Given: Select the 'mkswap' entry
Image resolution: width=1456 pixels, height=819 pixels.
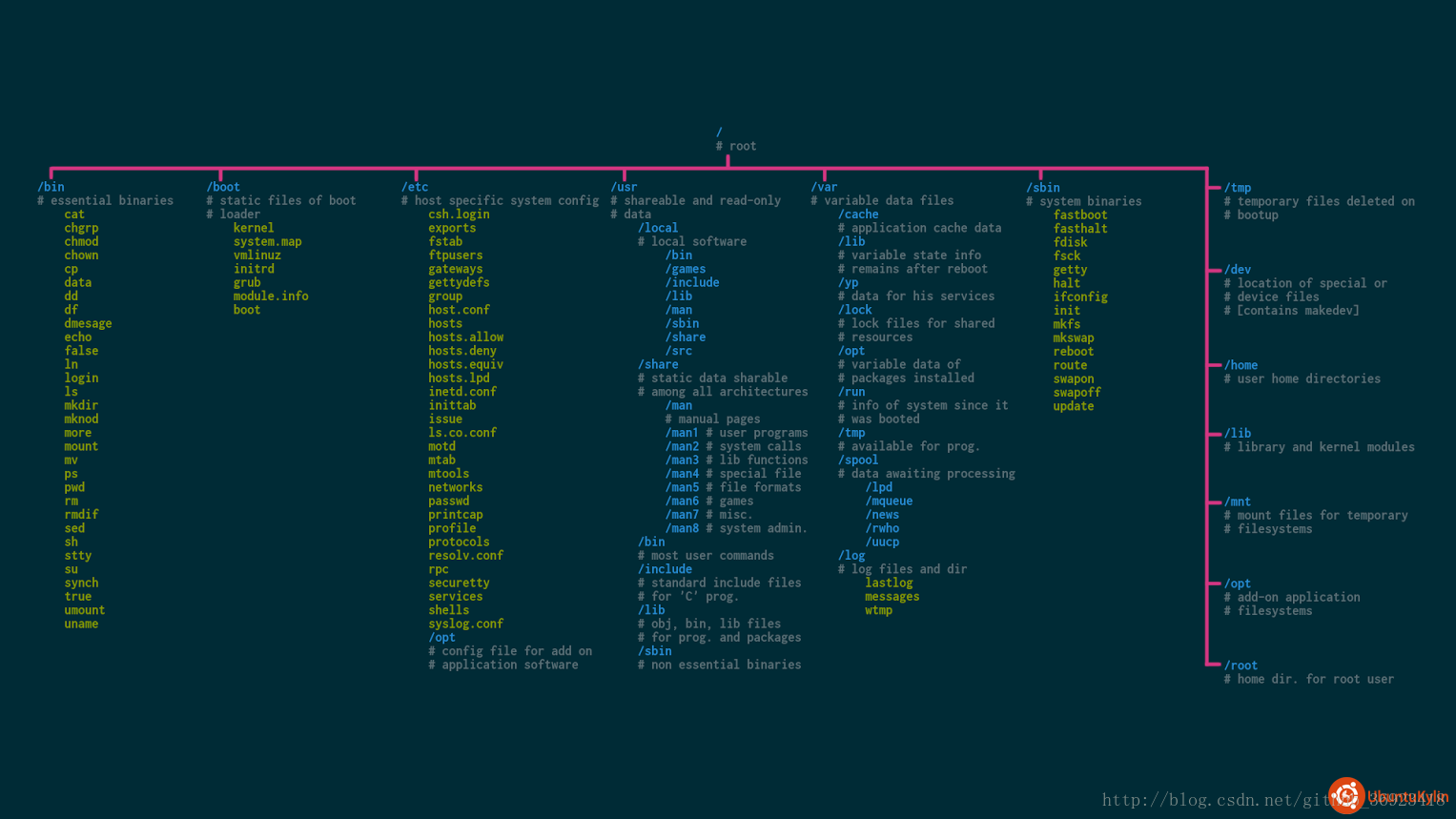Looking at the screenshot, I should pyautogui.click(x=1074, y=338).
